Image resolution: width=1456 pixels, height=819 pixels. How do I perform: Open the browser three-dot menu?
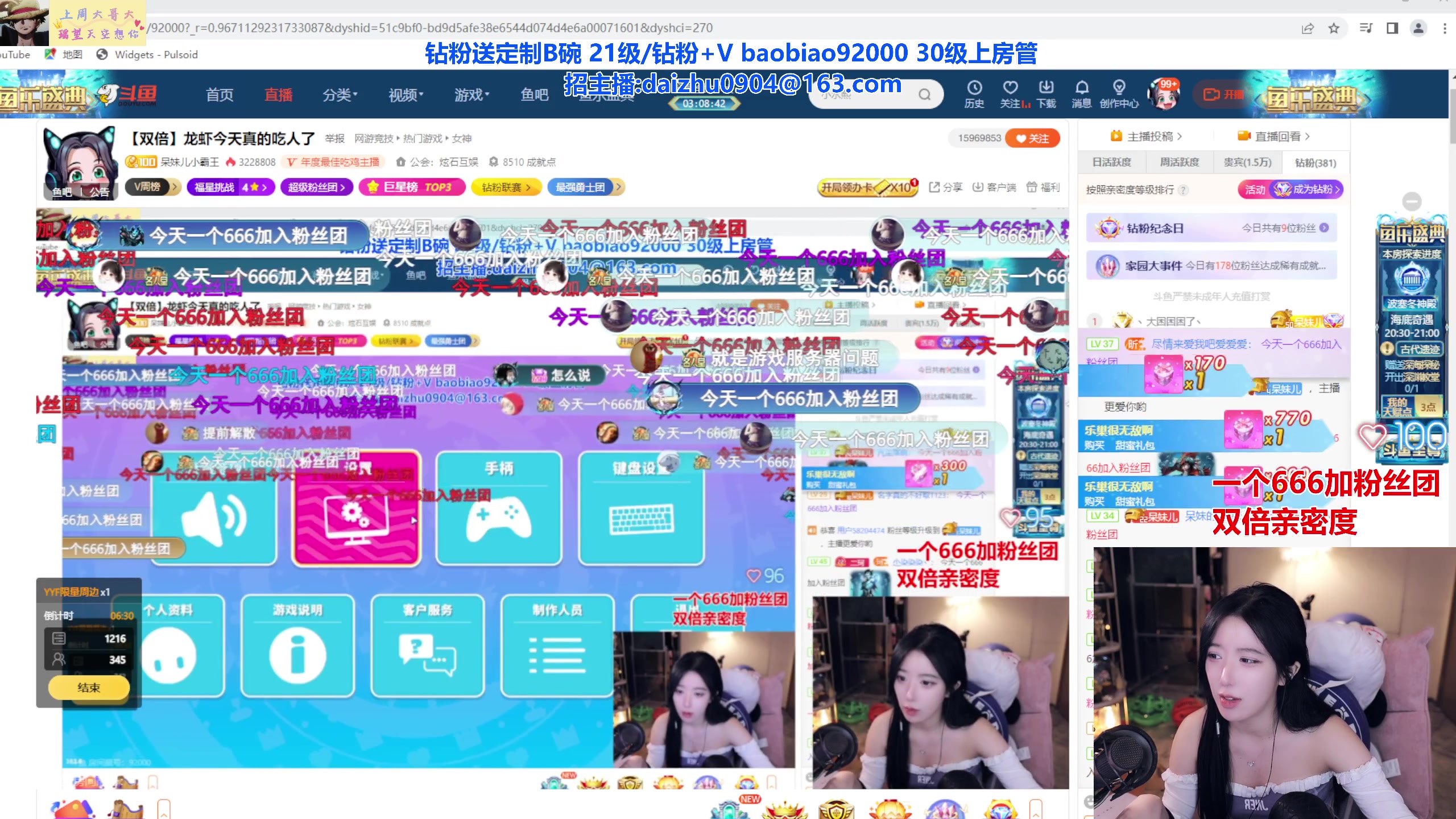coord(1445,28)
